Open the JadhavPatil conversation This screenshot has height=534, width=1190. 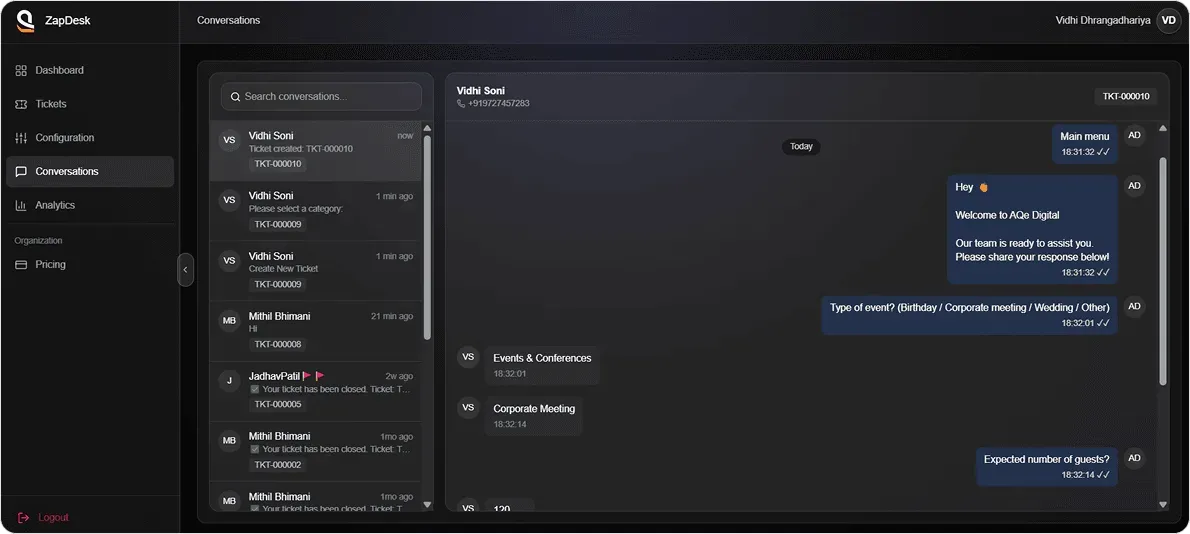pos(316,391)
